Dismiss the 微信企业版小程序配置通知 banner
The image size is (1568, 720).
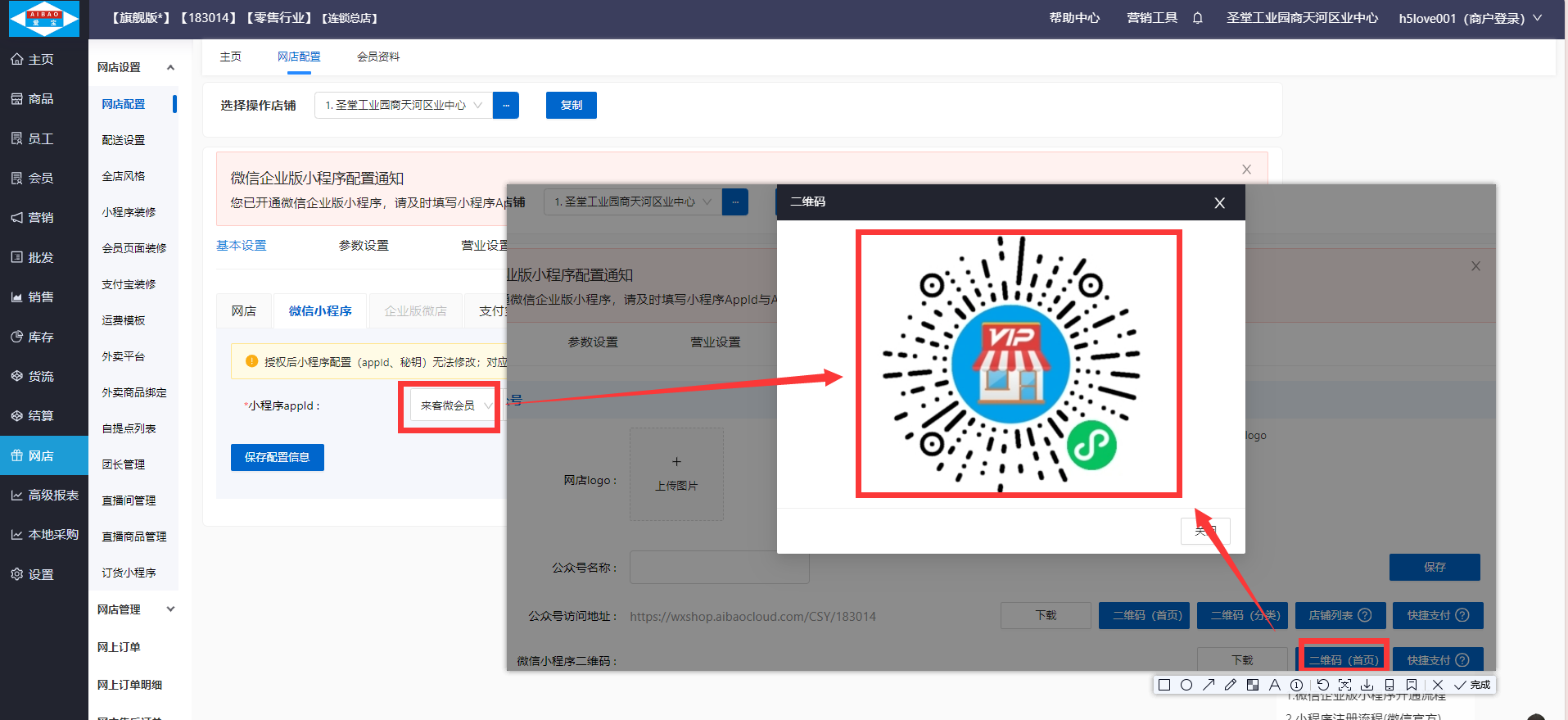point(1246,170)
